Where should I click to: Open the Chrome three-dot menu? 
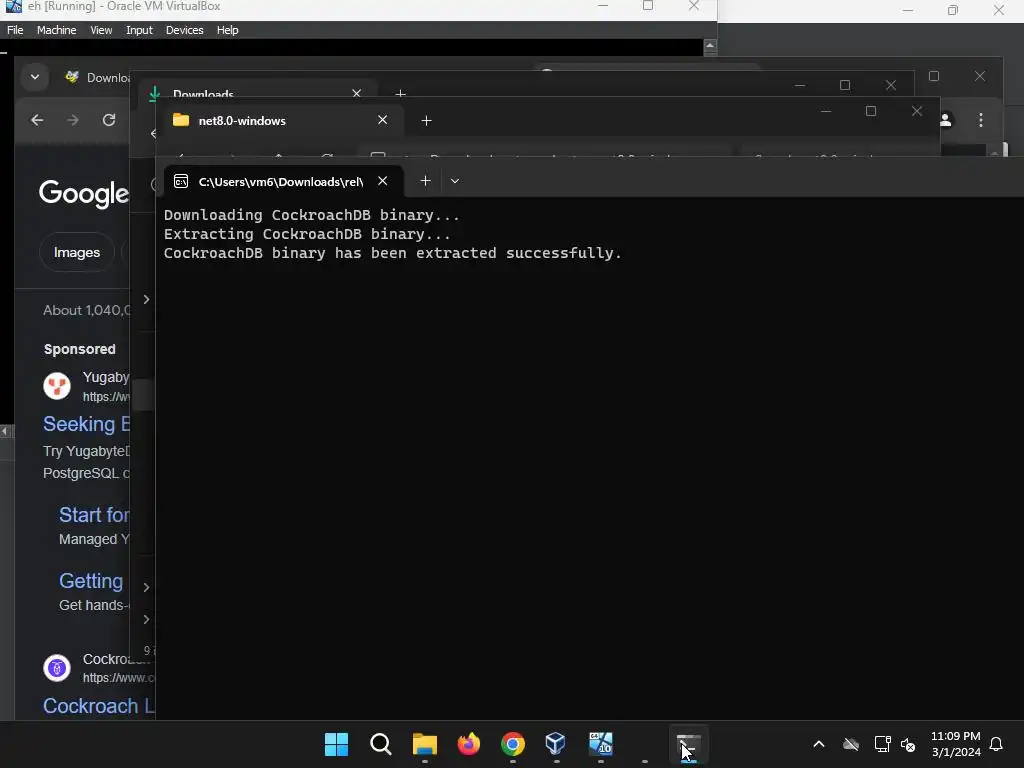pyautogui.click(x=981, y=120)
